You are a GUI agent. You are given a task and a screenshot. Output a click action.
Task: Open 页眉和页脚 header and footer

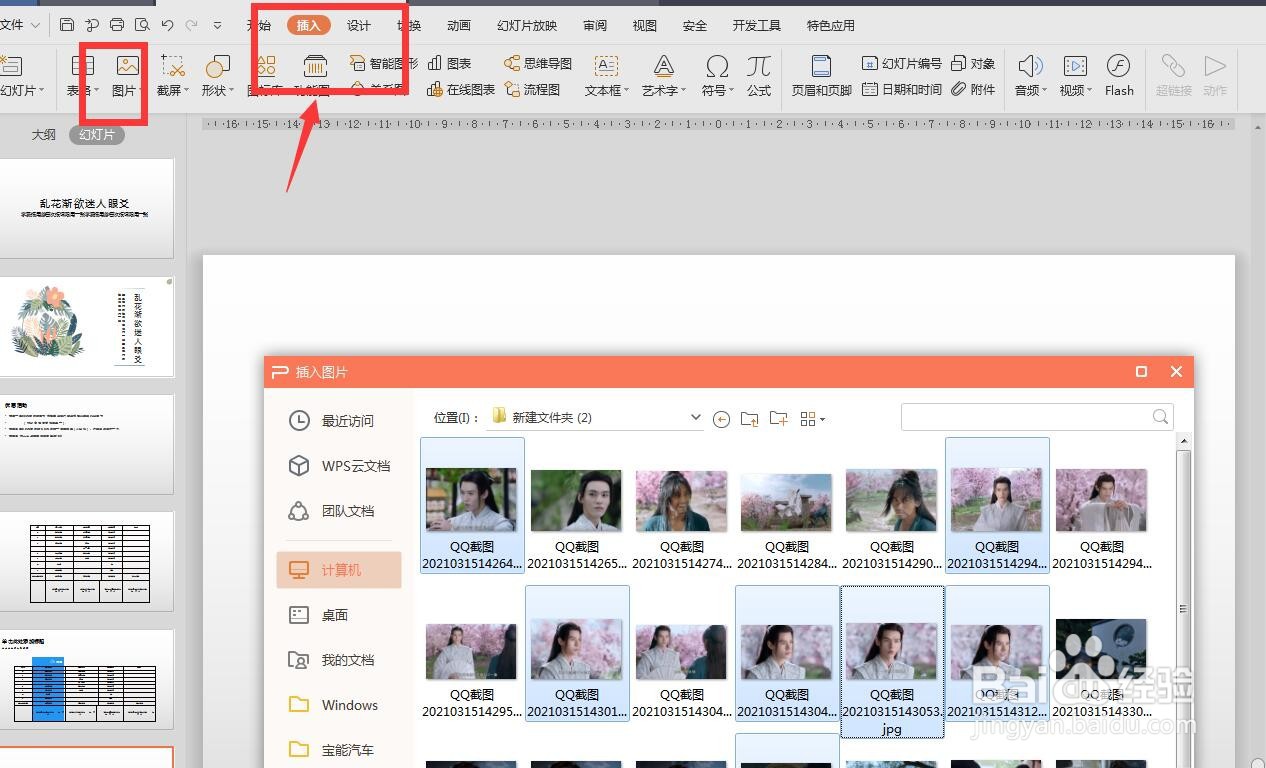[821, 76]
